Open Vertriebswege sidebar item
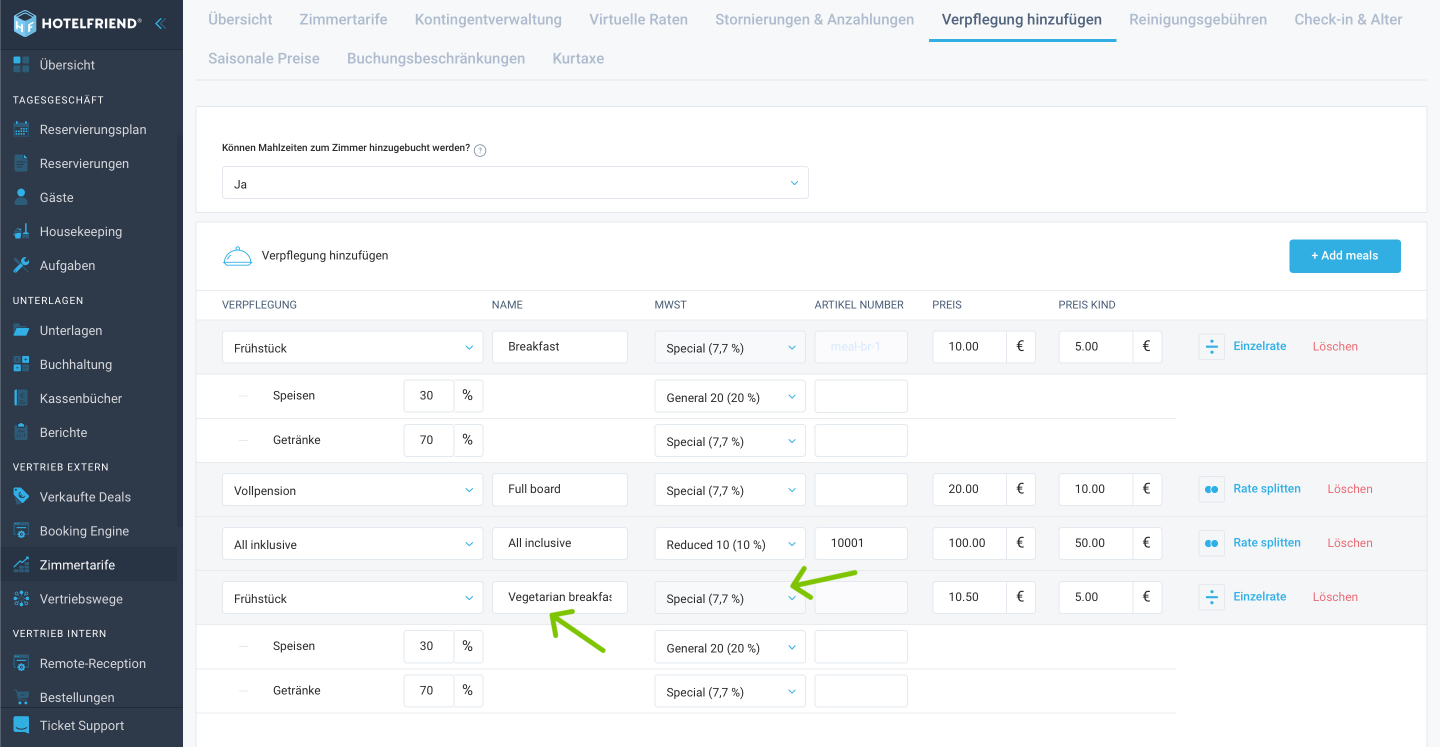 pyautogui.click(x=81, y=599)
